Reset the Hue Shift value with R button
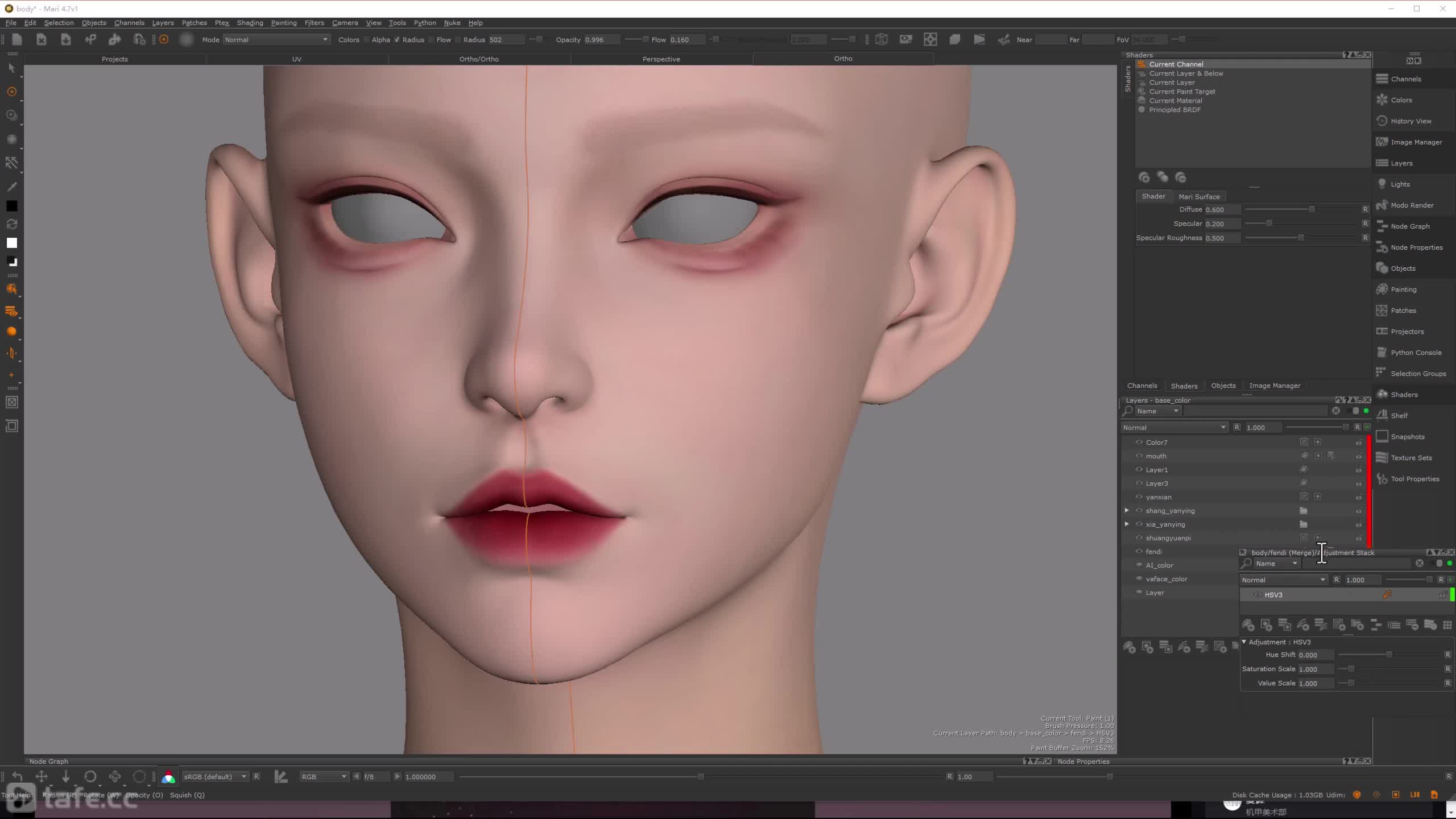 [1447, 655]
